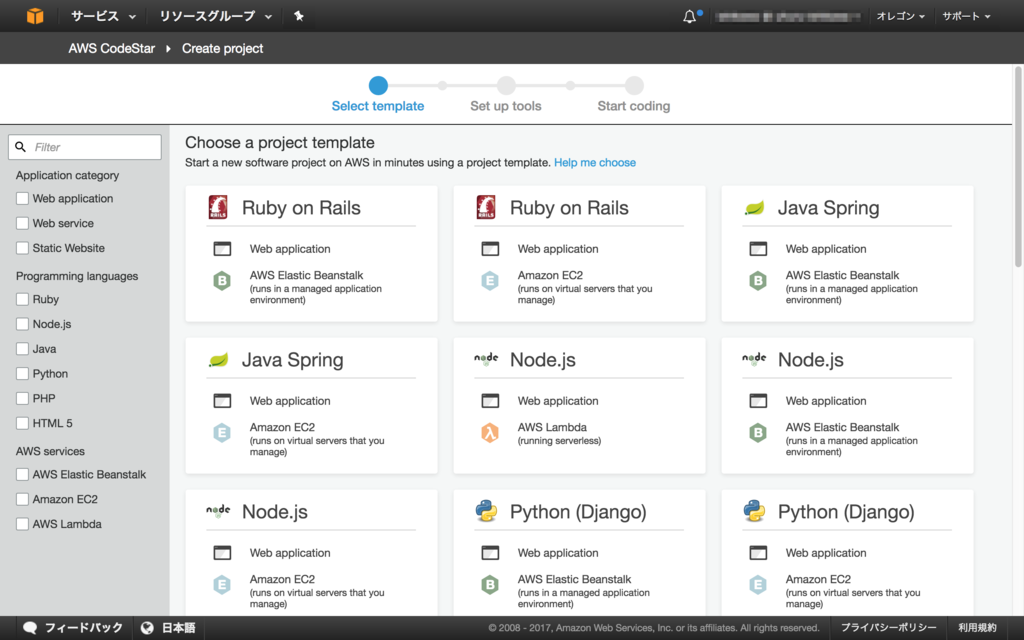The width and height of the screenshot is (1024, 640).
Task: Click the globe language icon in footer
Action: coord(147,628)
